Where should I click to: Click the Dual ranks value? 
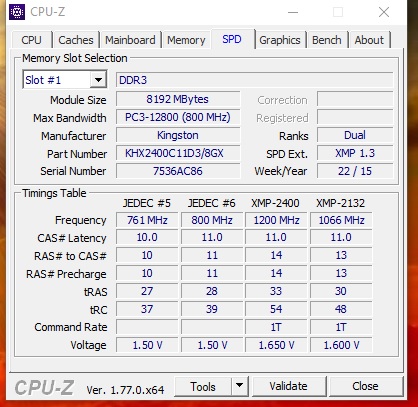click(x=355, y=135)
